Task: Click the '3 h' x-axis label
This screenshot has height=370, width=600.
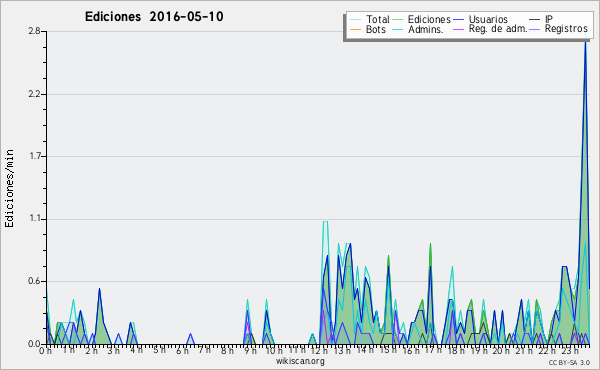Action: pos(113,351)
